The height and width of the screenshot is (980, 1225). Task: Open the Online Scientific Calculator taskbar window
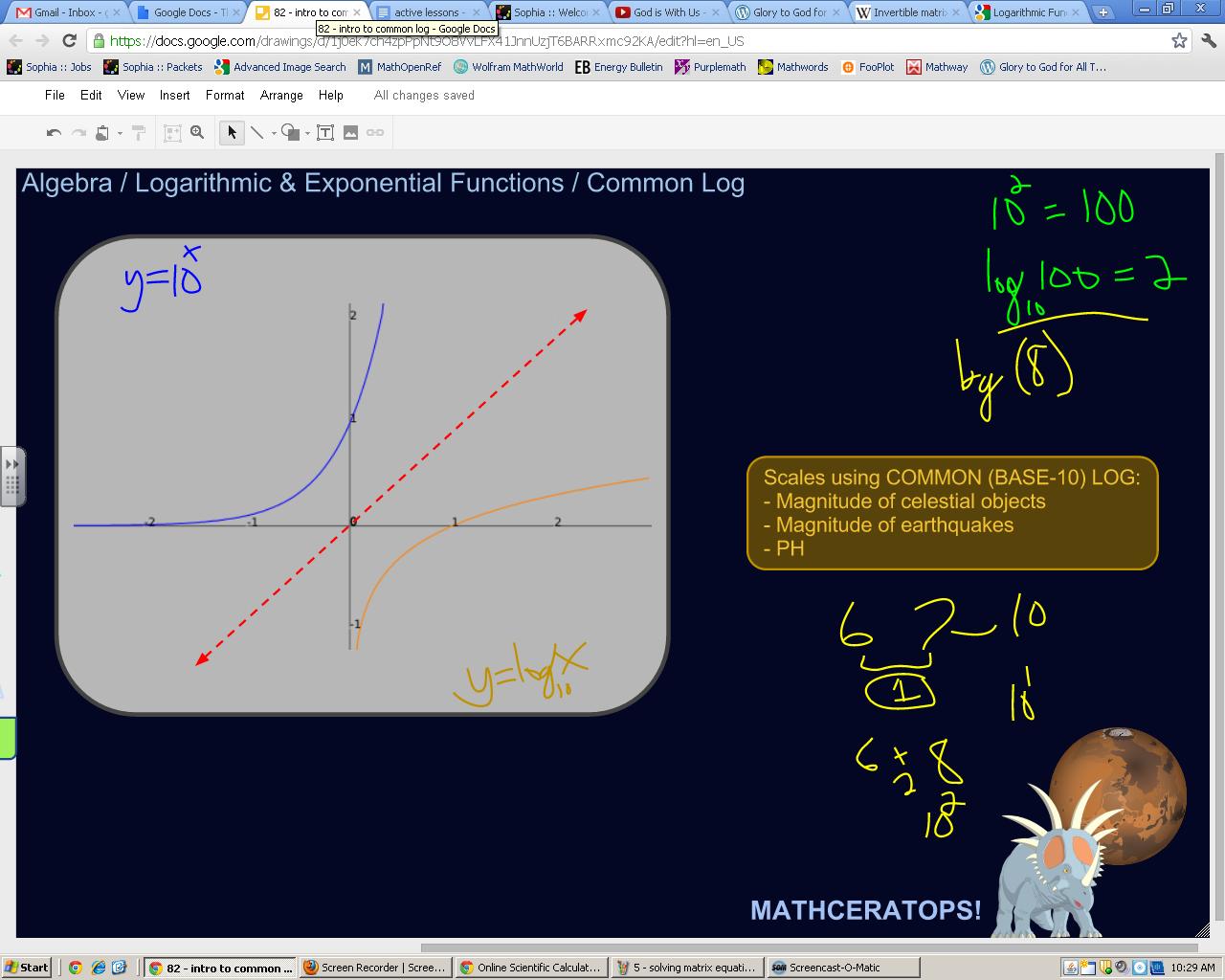(x=531, y=968)
